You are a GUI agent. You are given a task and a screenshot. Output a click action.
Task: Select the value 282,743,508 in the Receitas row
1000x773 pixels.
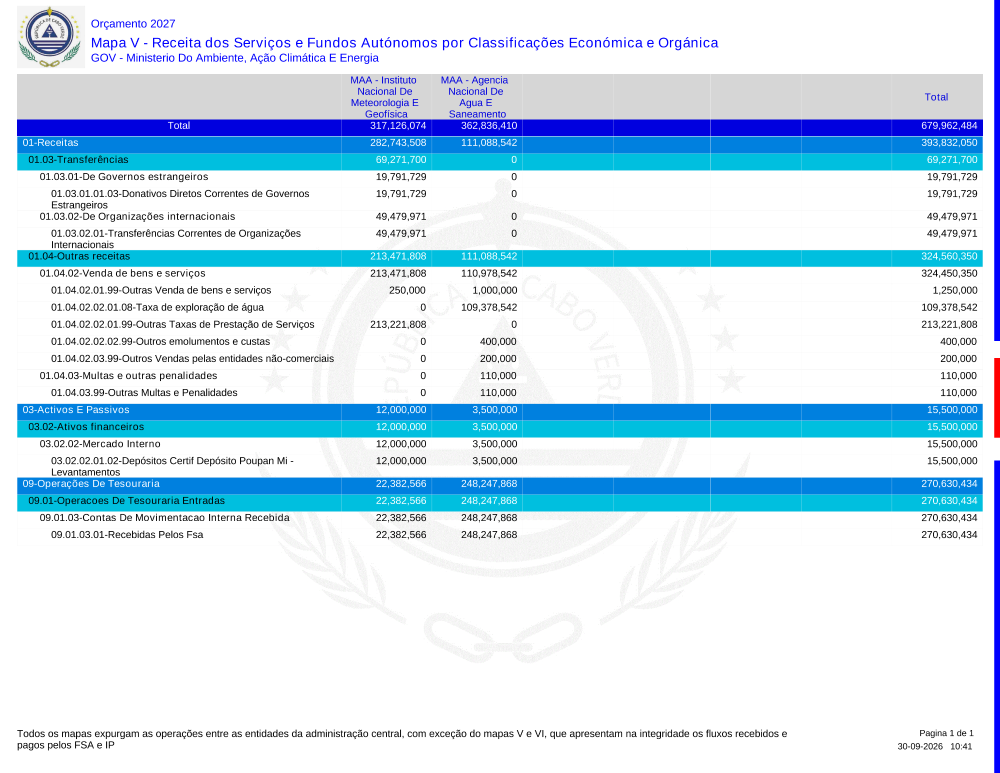click(398, 143)
